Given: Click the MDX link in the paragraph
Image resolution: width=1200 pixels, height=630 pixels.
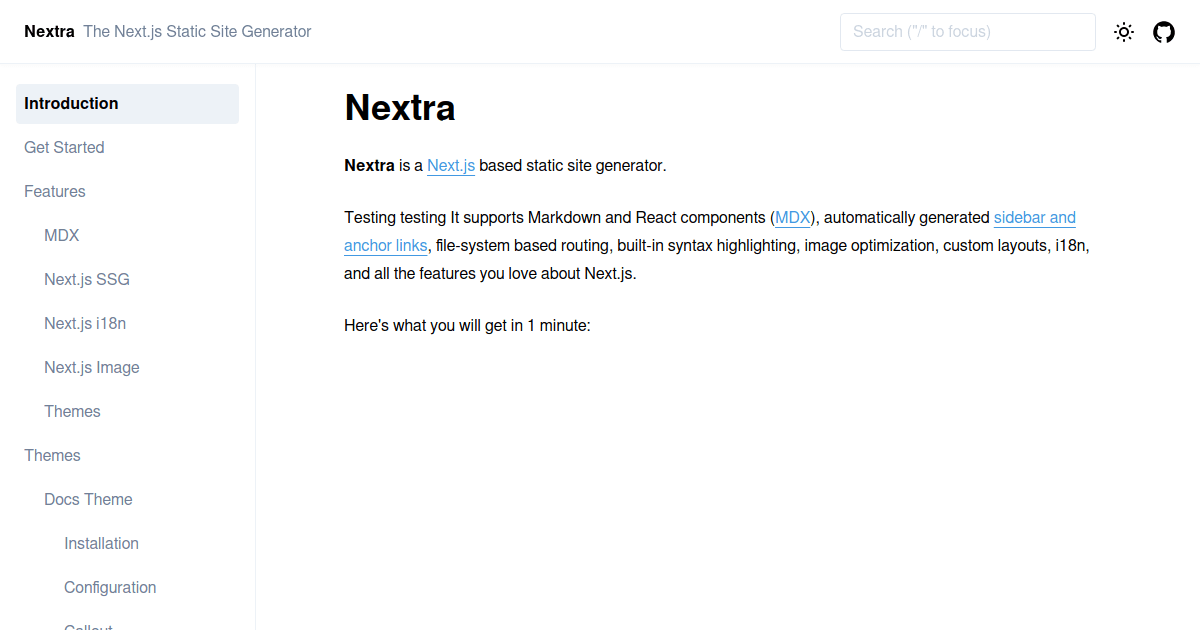Looking at the screenshot, I should pos(792,217).
